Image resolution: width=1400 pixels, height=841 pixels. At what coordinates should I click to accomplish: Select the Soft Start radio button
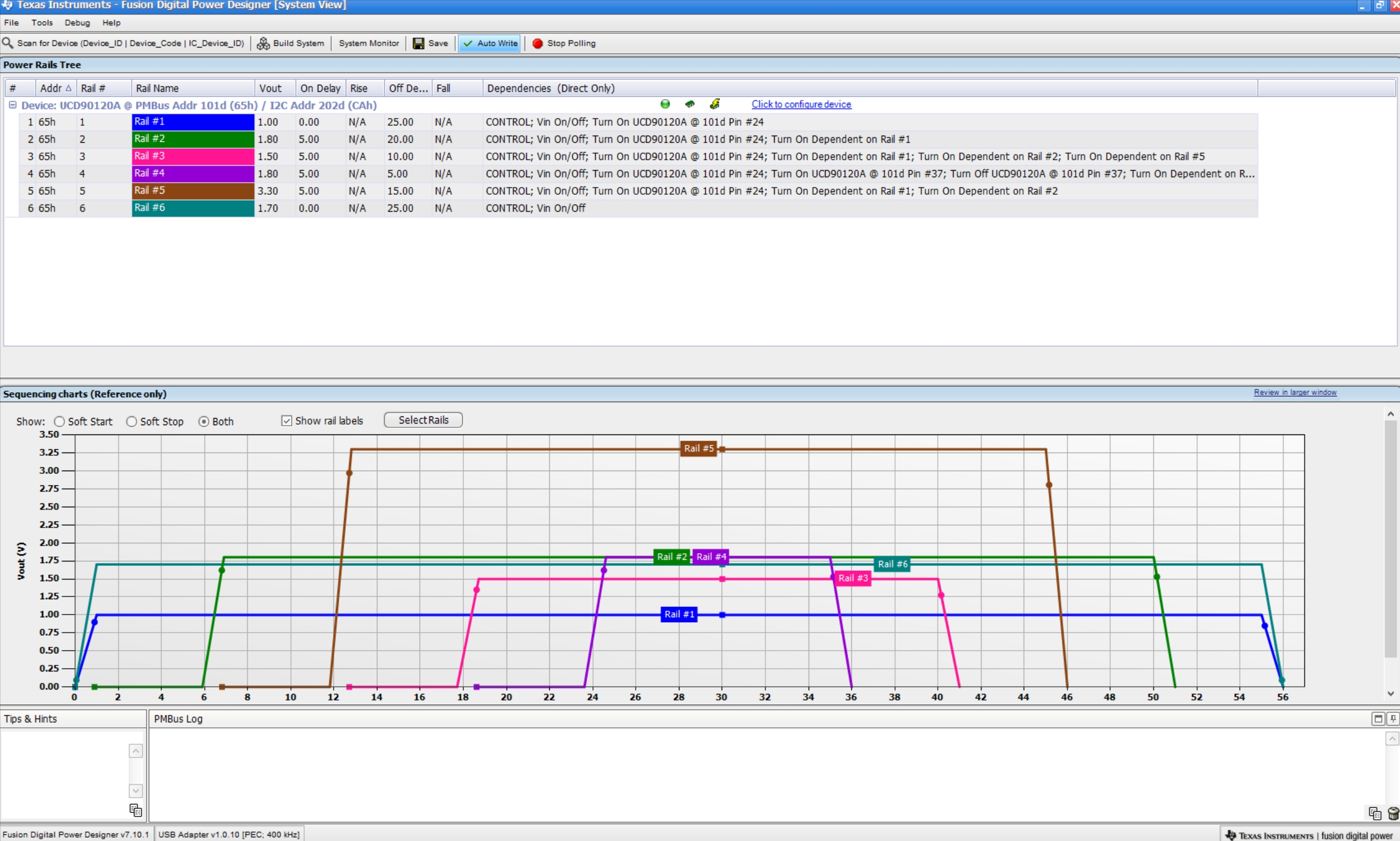tap(59, 422)
